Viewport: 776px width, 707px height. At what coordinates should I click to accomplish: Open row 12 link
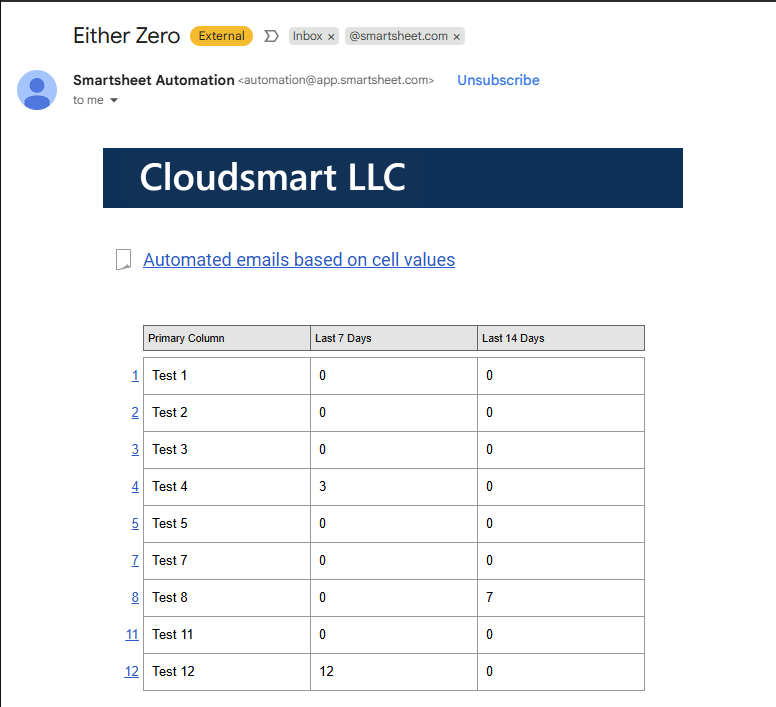coord(132,671)
